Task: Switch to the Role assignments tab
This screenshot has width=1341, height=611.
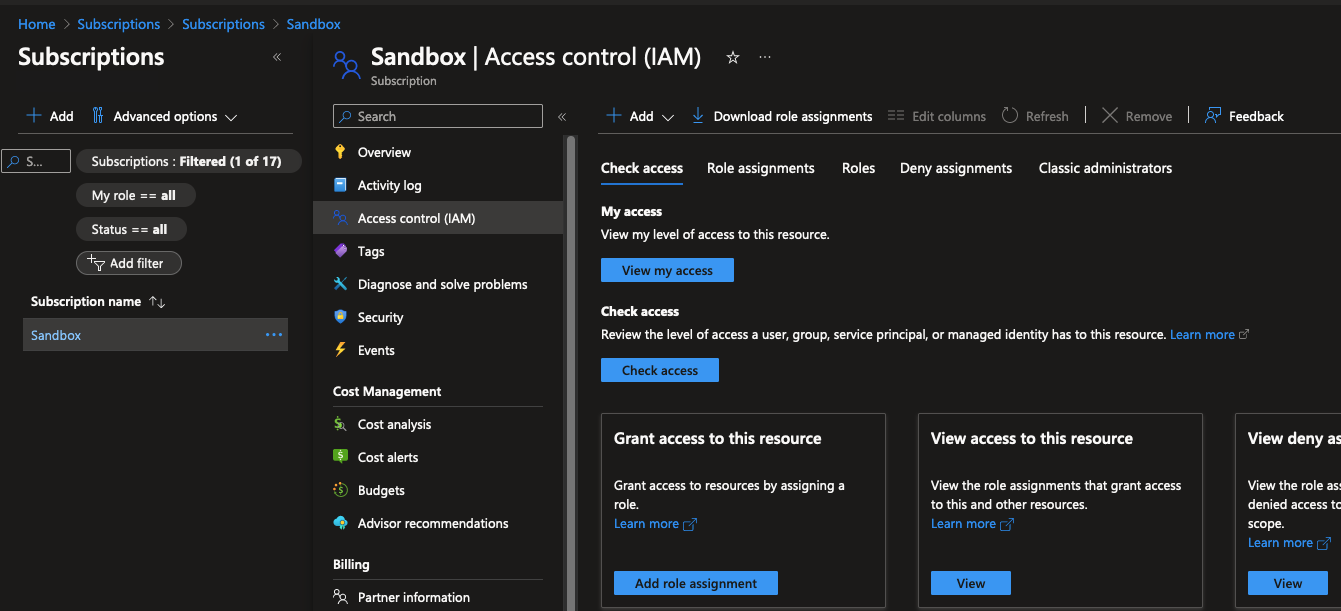Action: coord(761,168)
